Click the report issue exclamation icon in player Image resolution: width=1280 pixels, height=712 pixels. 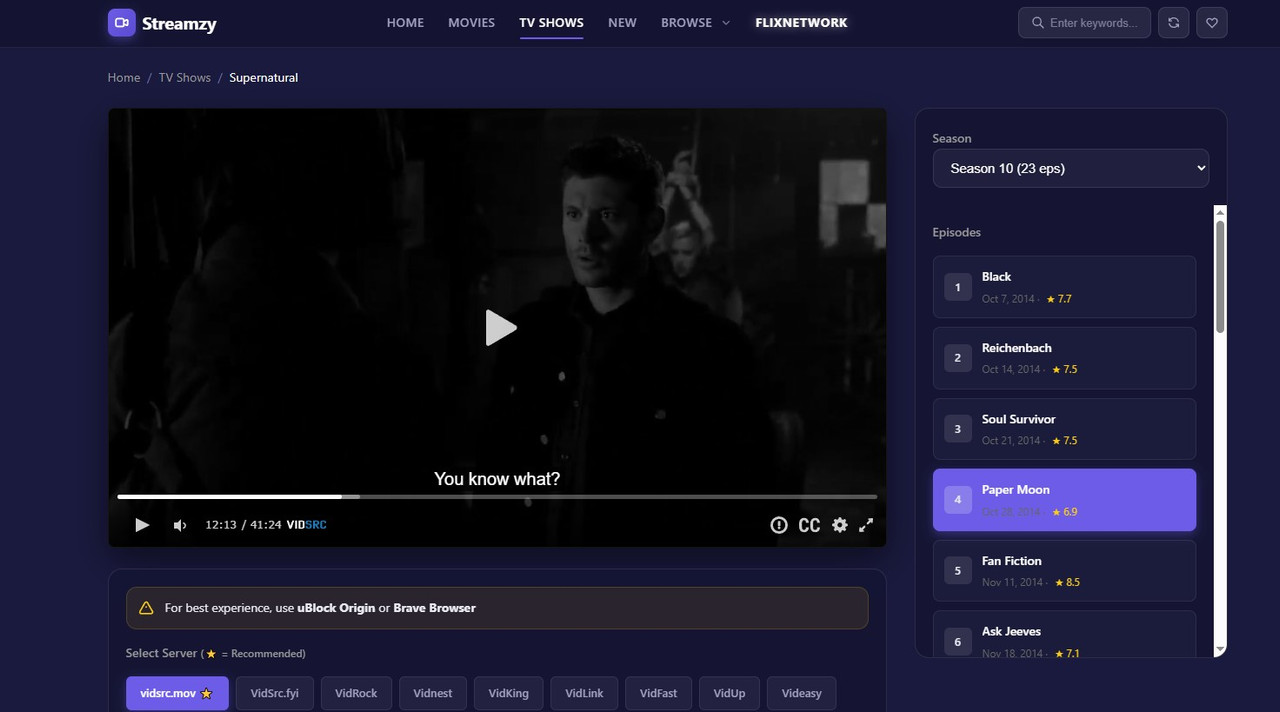tap(779, 525)
